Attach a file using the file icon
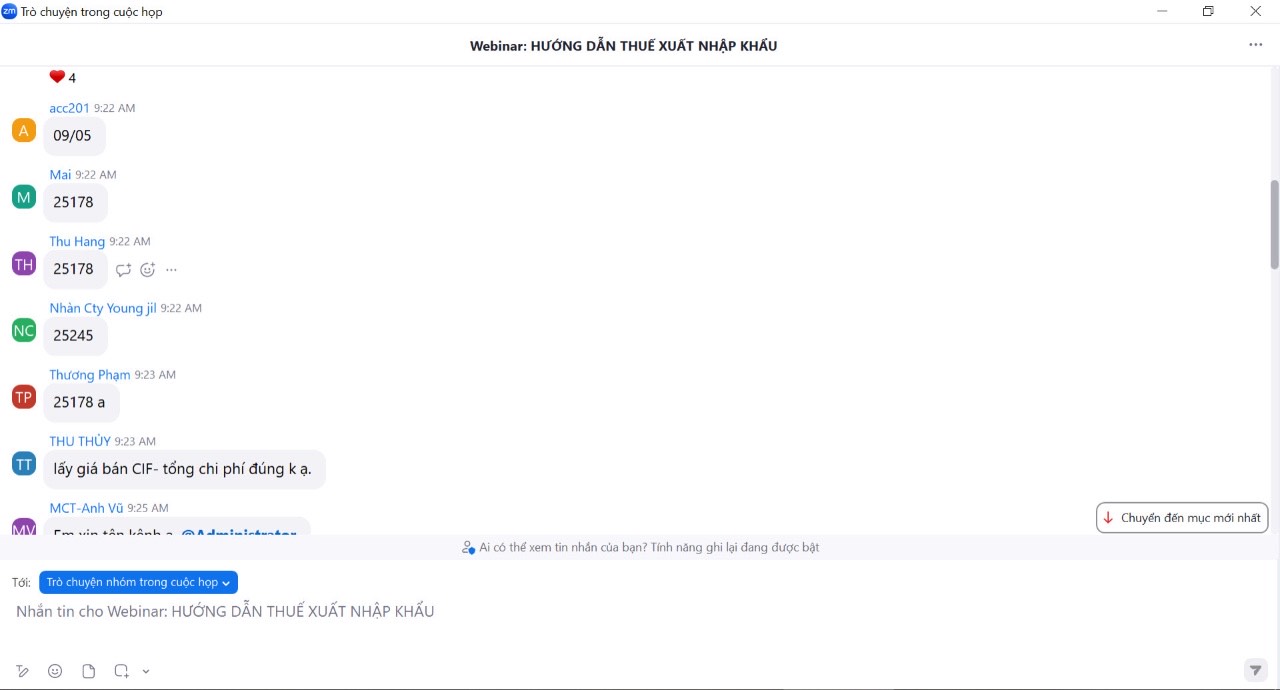 pyautogui.click(x=88, y=671)
